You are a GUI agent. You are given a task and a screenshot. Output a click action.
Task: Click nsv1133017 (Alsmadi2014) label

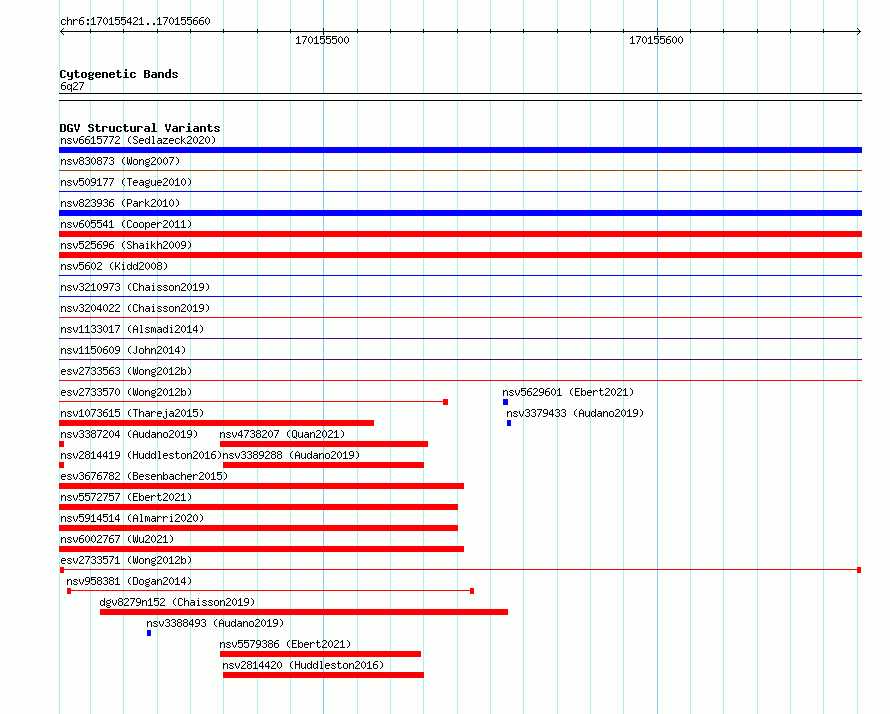point(132,329)
